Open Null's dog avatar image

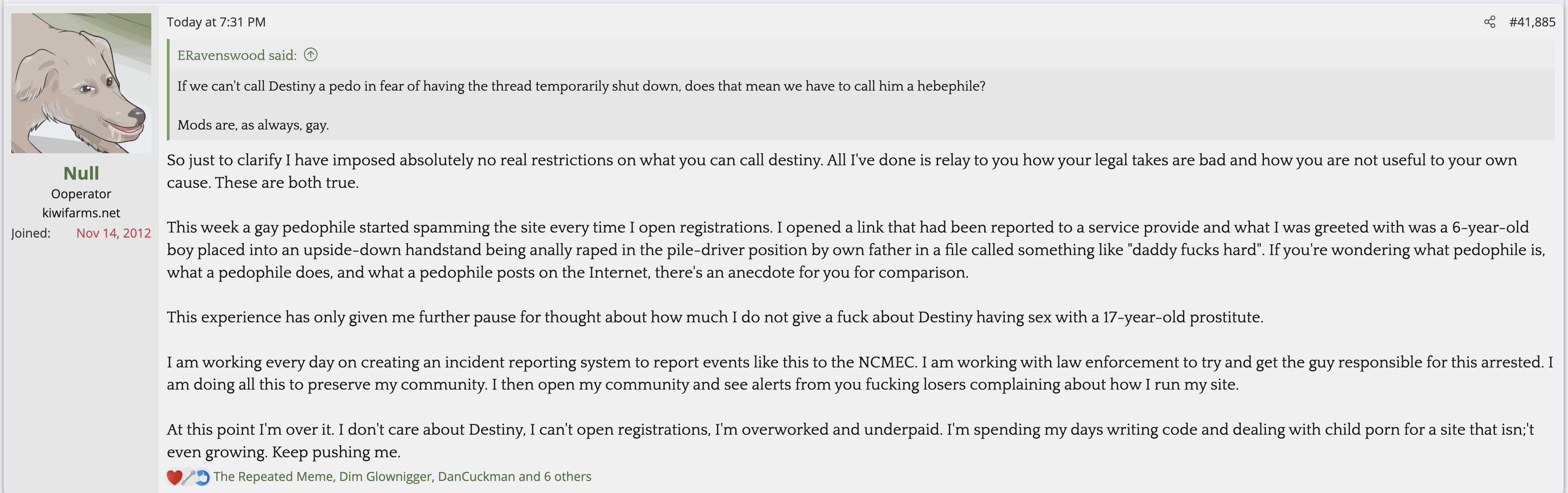(81, 83)
